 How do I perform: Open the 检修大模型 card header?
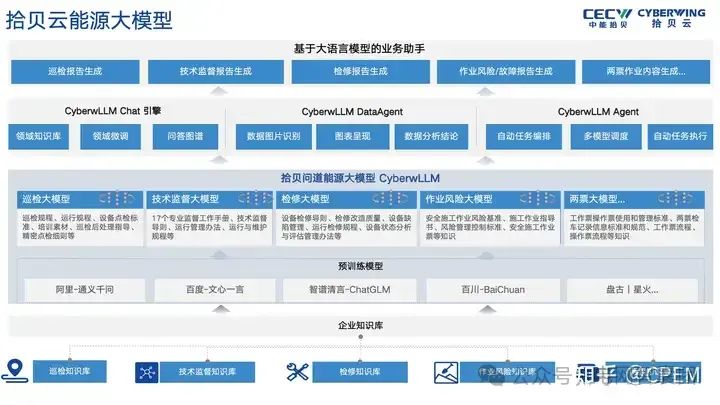(x=346, y=199)
